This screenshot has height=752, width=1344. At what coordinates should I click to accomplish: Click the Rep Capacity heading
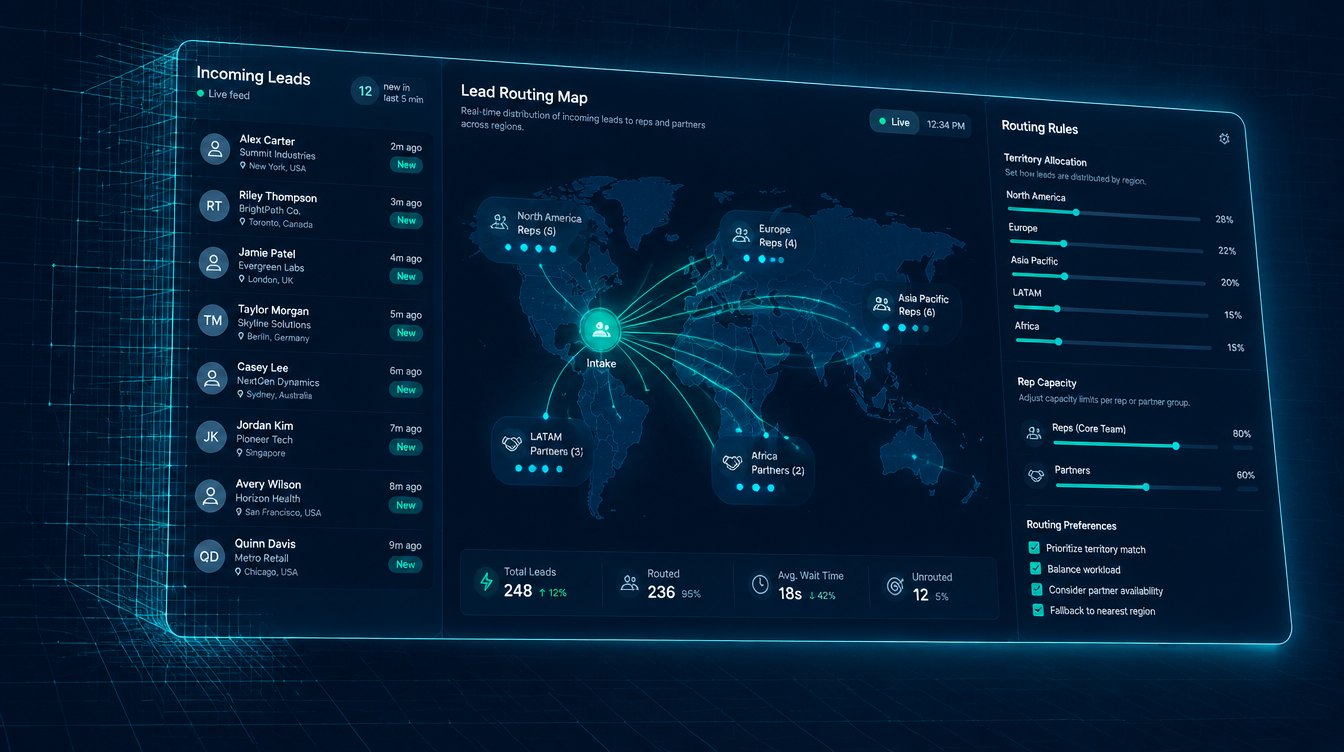(x=1047, y=383)
